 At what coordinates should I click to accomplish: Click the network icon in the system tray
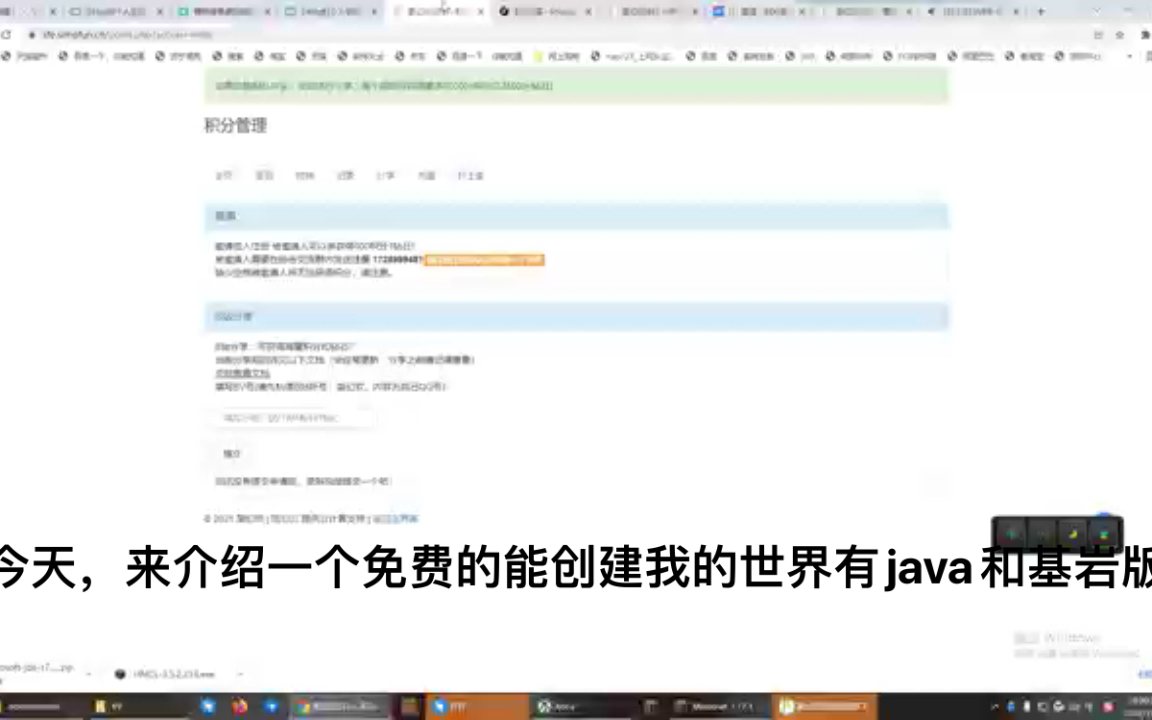pos(1074,707)
